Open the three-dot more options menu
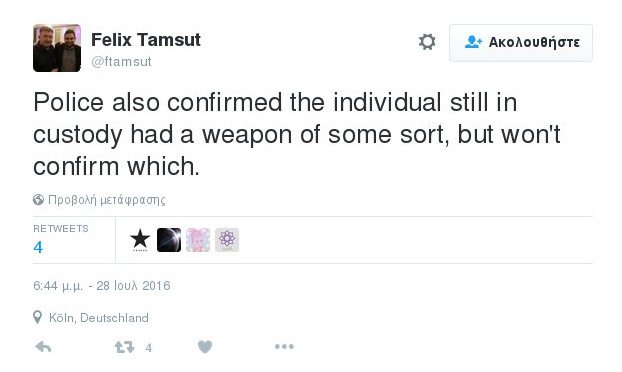 (284, 347)
